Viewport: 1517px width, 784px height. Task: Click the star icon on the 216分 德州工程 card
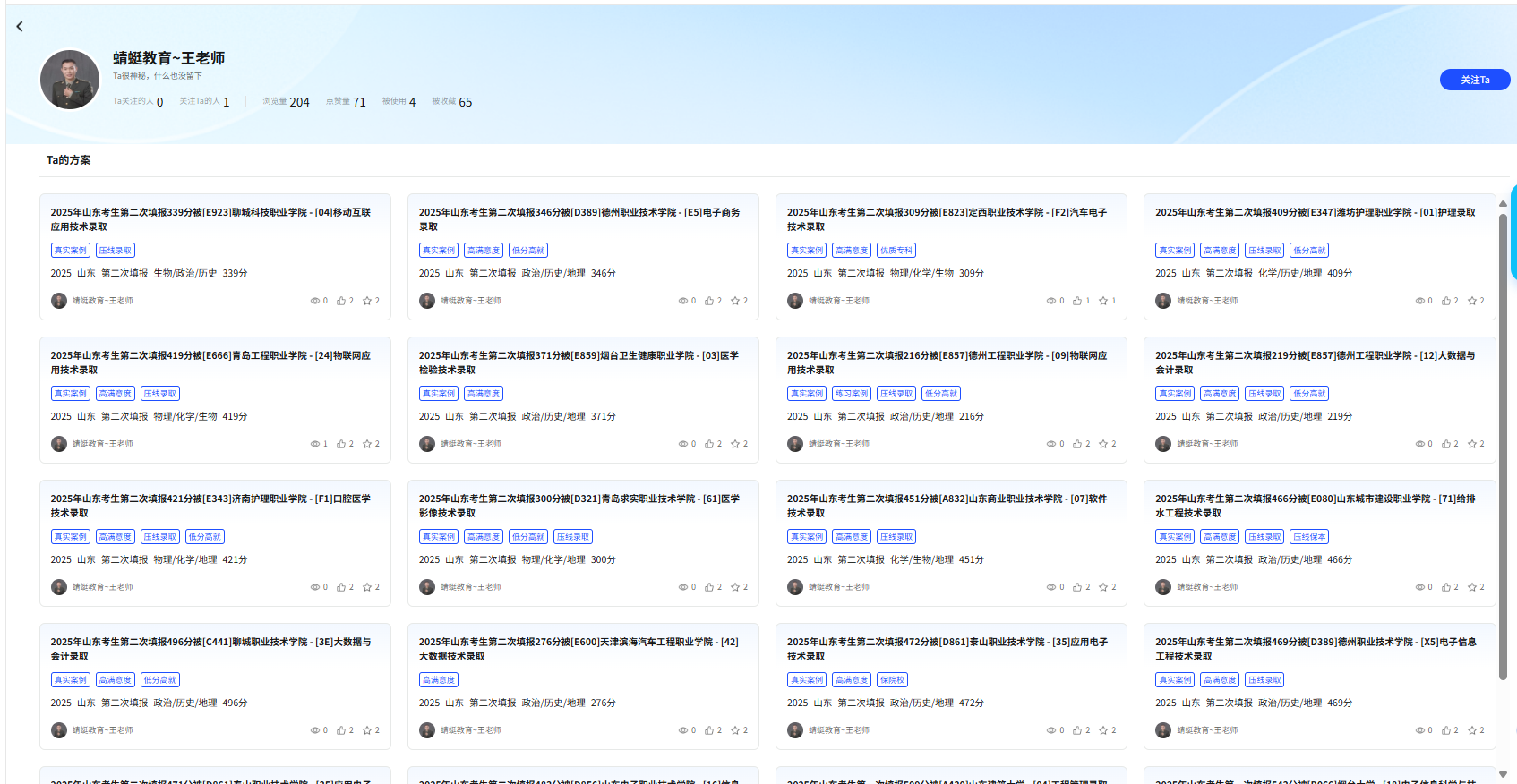tap(1103, 444)
